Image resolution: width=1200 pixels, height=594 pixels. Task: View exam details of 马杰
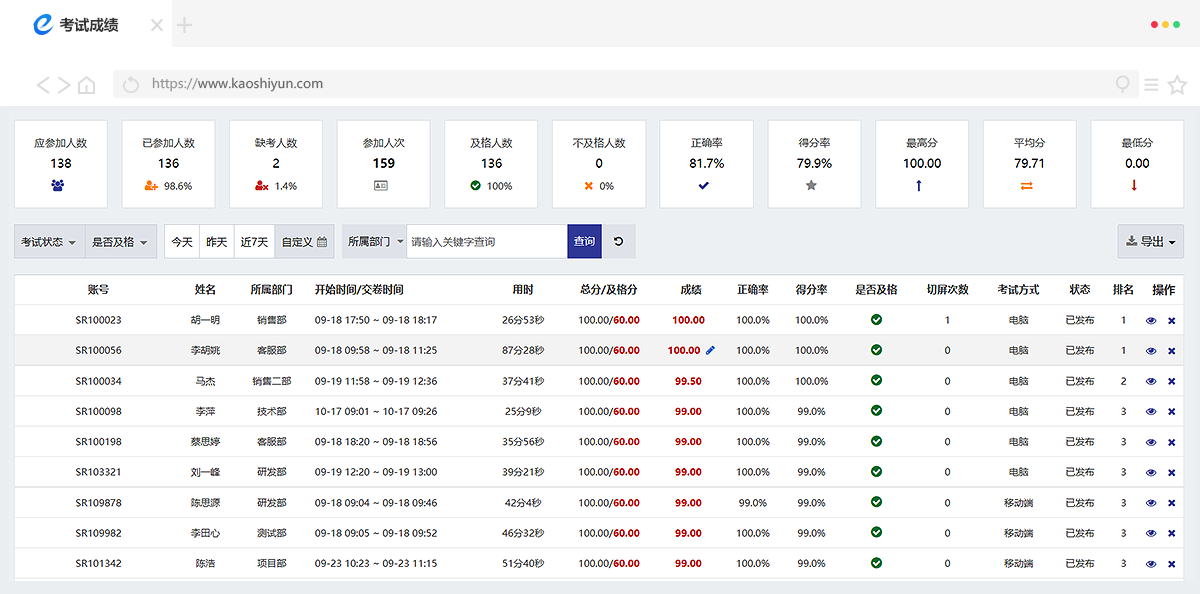click(1151, 382)
